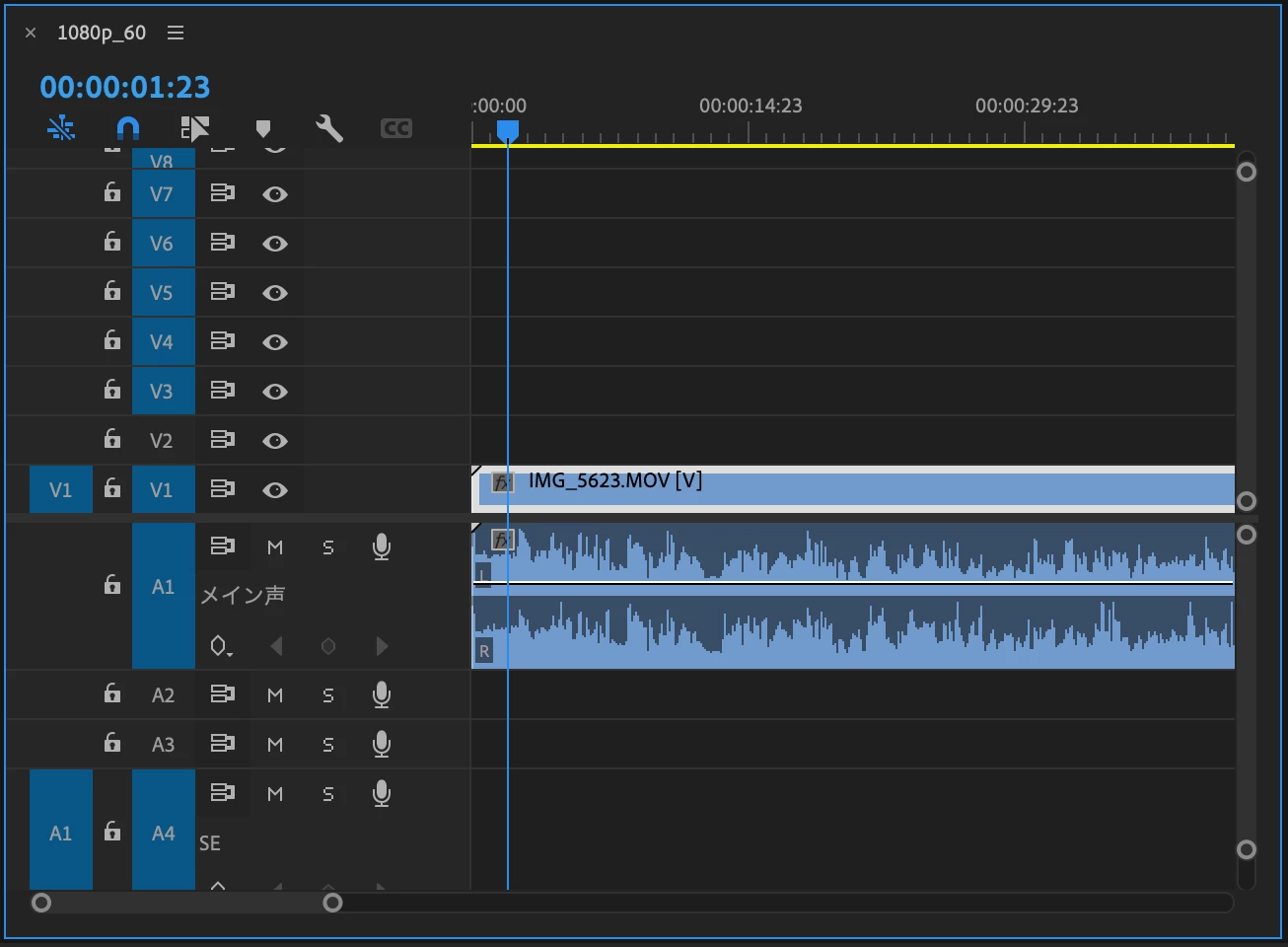The width and height of the screenshot is (1288, 947).
Task: Enable voice-over record on A2
Action: tap(382, 695)
